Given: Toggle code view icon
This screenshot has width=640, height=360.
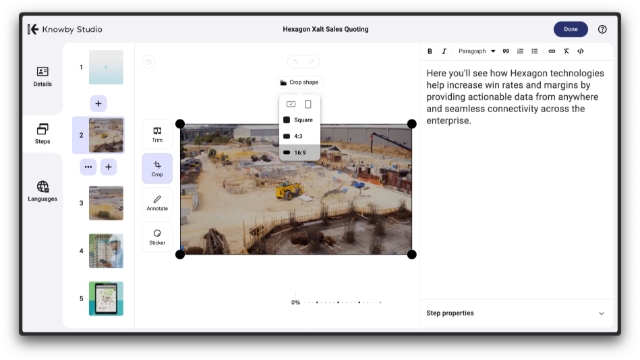Looking at the screenshot, I should tap(581, 51).
